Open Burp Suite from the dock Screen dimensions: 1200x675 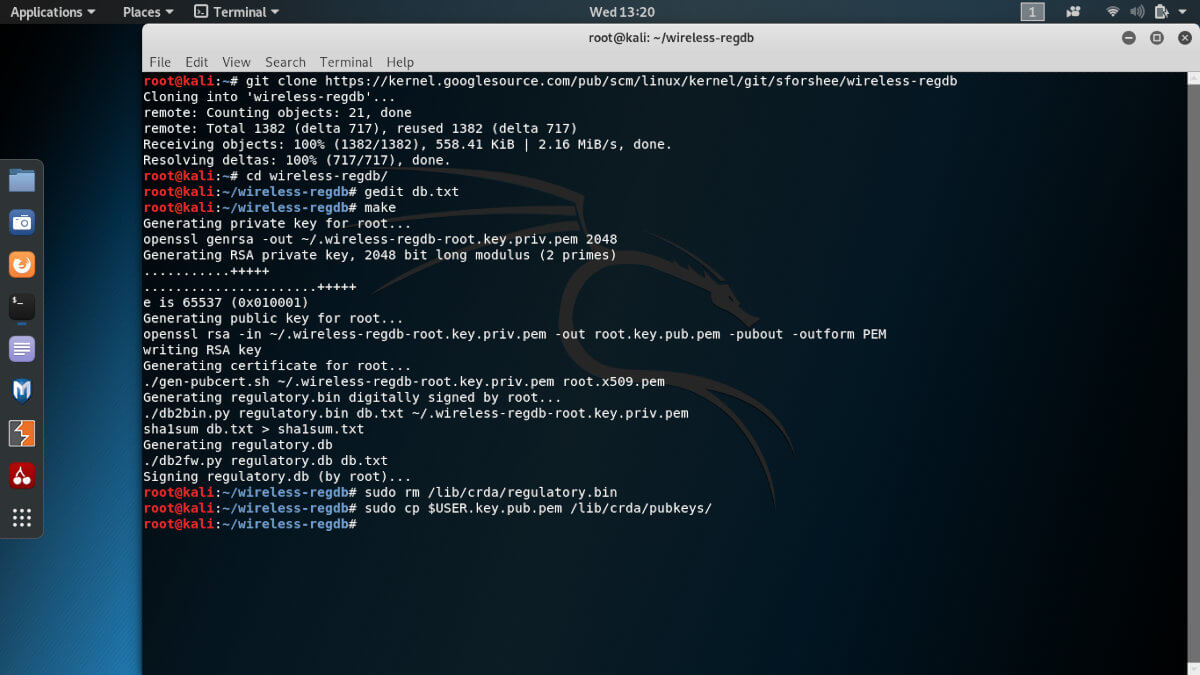[22, 433]
